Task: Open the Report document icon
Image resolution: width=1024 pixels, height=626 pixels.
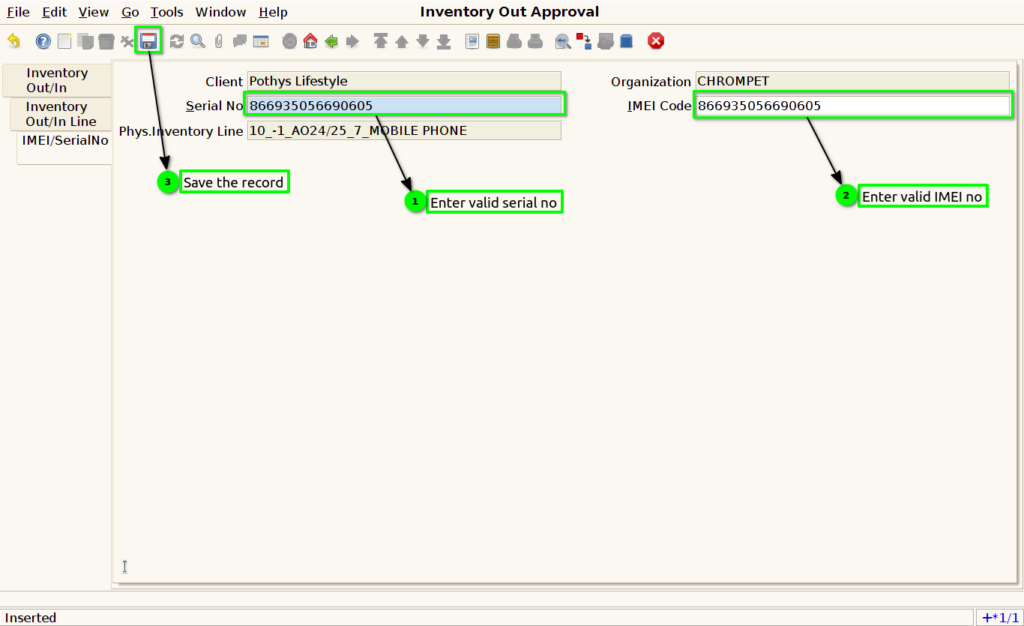Action: pos(472,41)
